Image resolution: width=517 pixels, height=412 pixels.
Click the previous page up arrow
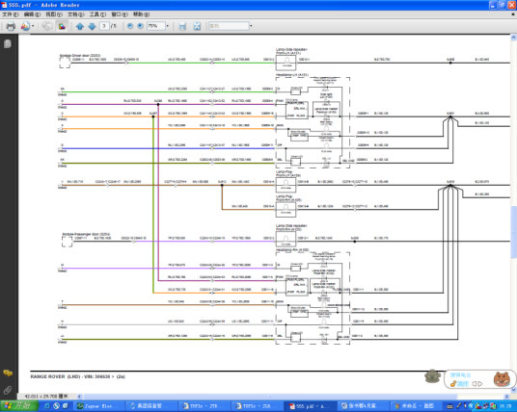click(x=80, y=26)
